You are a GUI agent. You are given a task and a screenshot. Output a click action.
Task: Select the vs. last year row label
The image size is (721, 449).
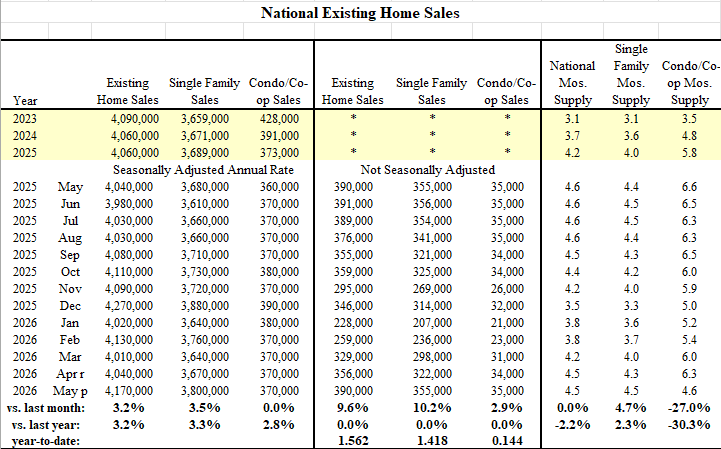point(43,425)
